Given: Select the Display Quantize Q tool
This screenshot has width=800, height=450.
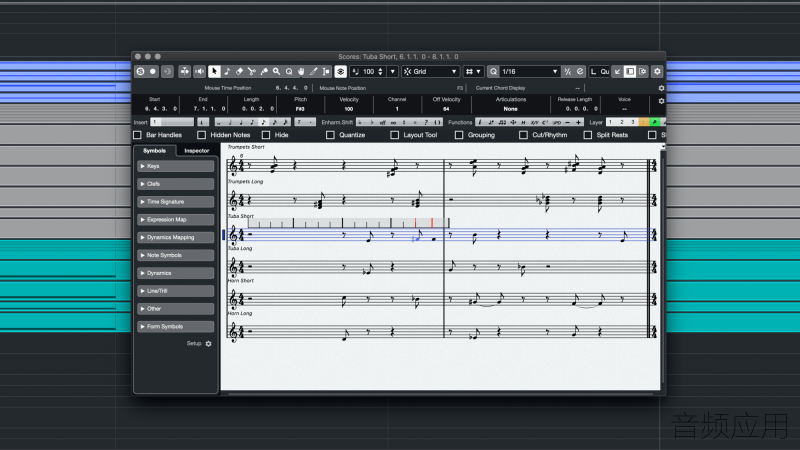Looking at the screenshot, I should (x=289, y=72).
